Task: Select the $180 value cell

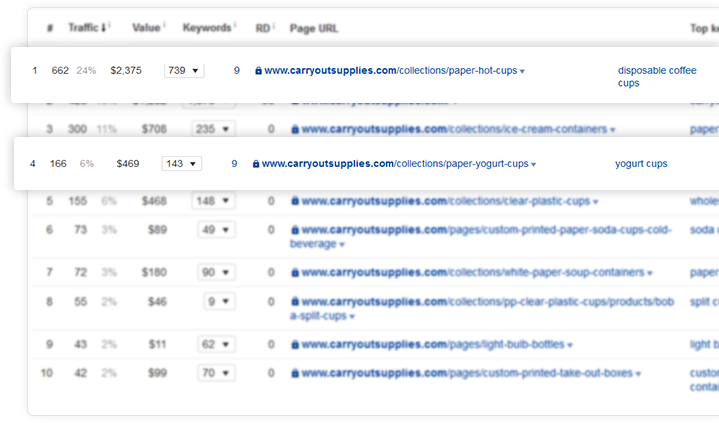Action: tap(154, 273)
